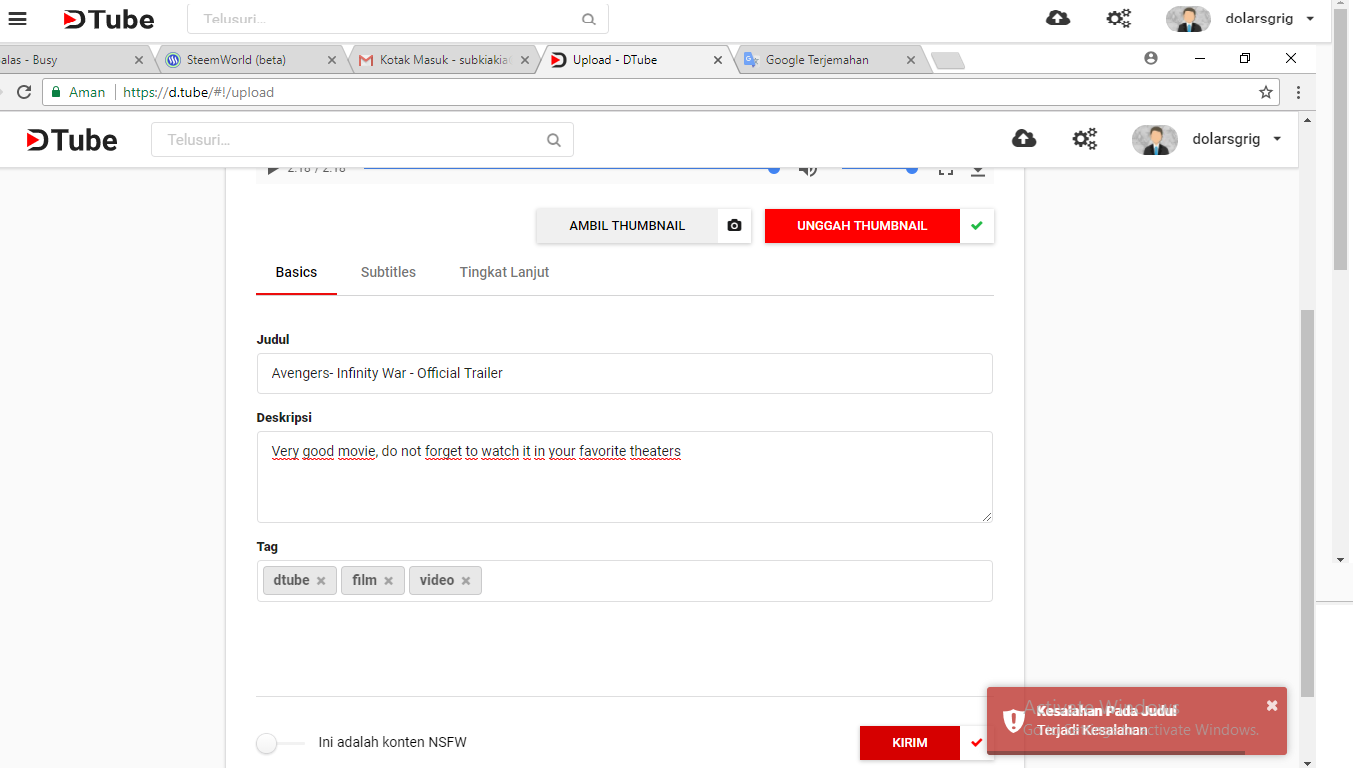Screen dimensions: 1366x768
Task: Expand the dolarsgrig caret below the address bar
Action: (1277, 140)
